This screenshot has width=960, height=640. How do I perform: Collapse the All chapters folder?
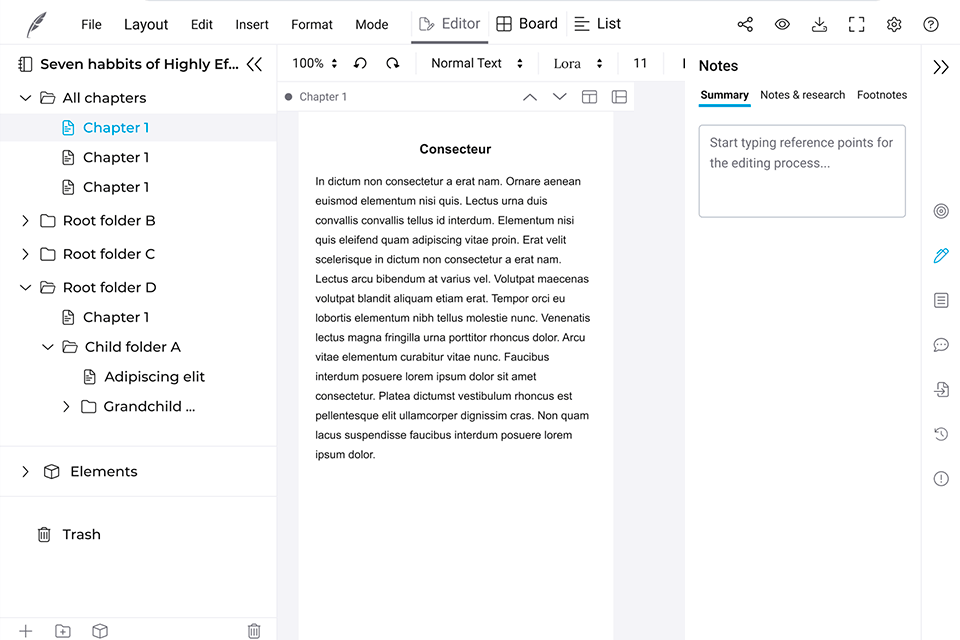point(25,98)
